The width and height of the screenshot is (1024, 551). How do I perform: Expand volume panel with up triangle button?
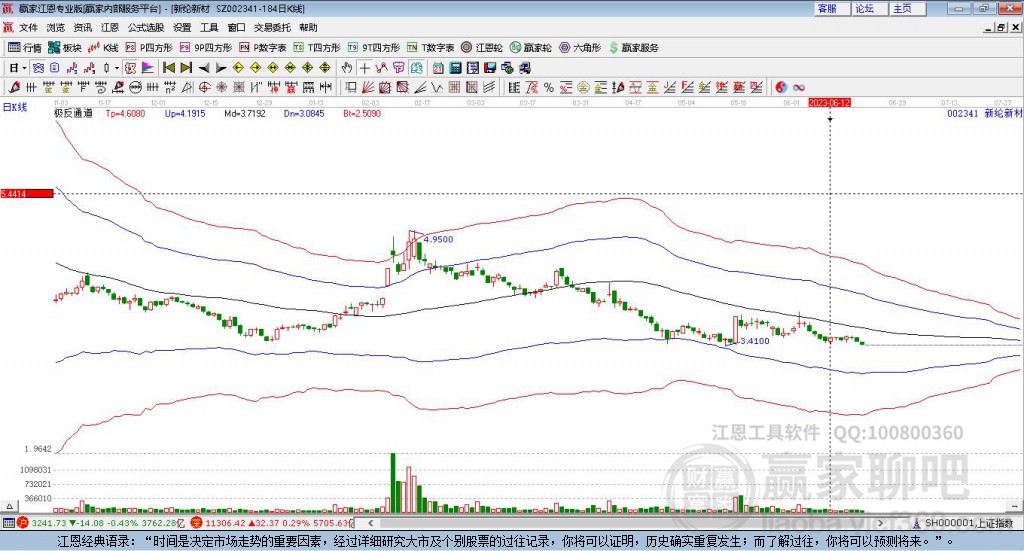(9, 506)
